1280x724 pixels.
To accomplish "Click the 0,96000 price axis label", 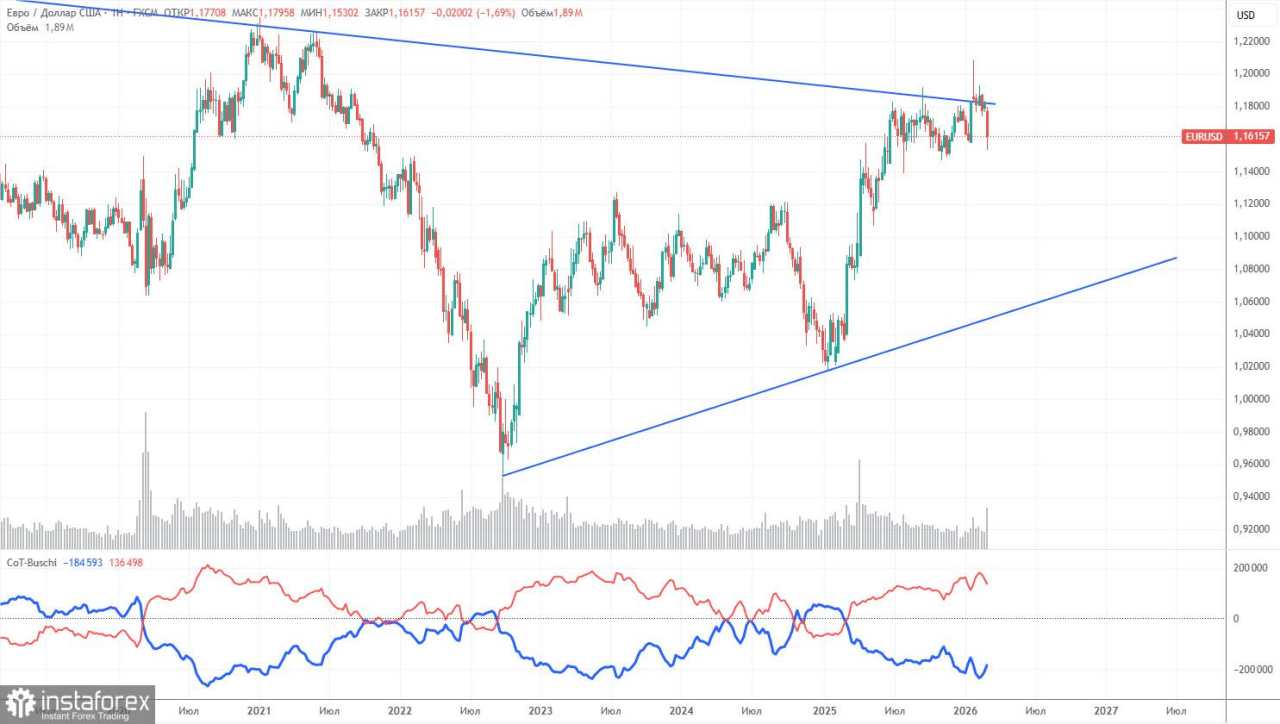I will [1254, 464].
